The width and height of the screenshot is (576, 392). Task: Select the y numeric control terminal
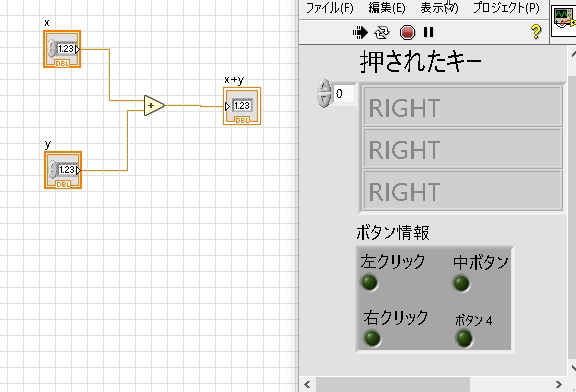(x=63, y=170)
